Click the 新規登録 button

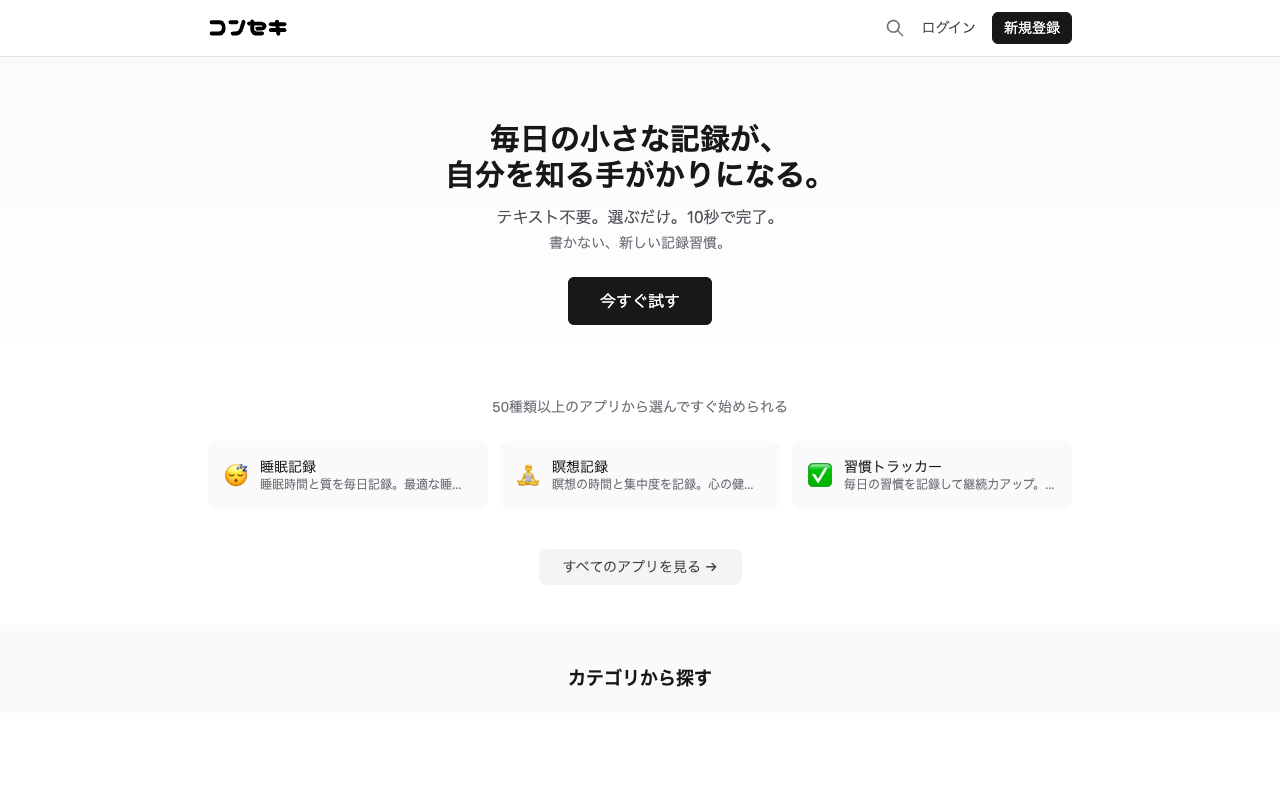pyautogui.click(x=1031, y=27)
